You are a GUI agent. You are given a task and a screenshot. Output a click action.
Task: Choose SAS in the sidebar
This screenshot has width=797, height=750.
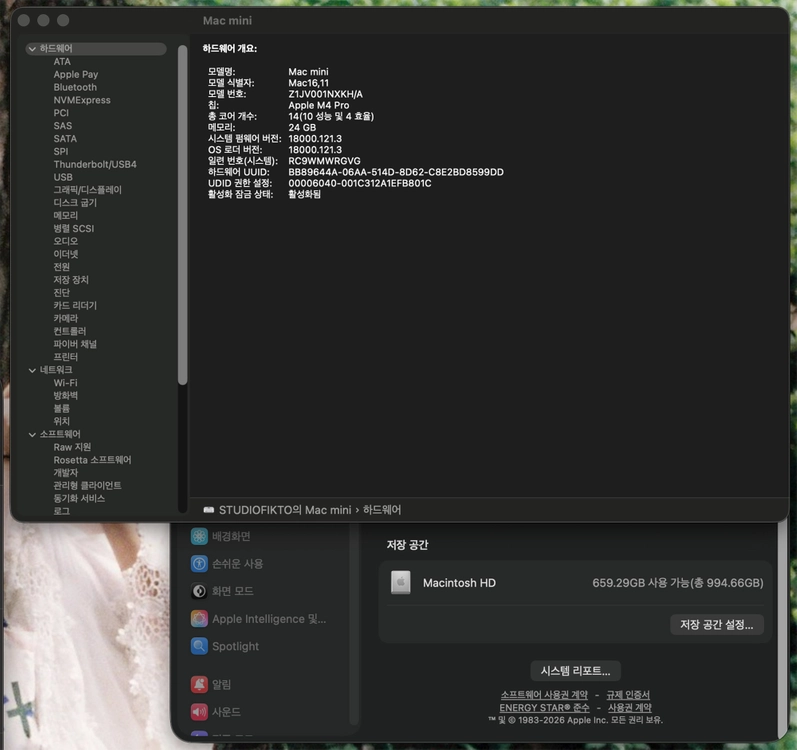click(63, 126)
